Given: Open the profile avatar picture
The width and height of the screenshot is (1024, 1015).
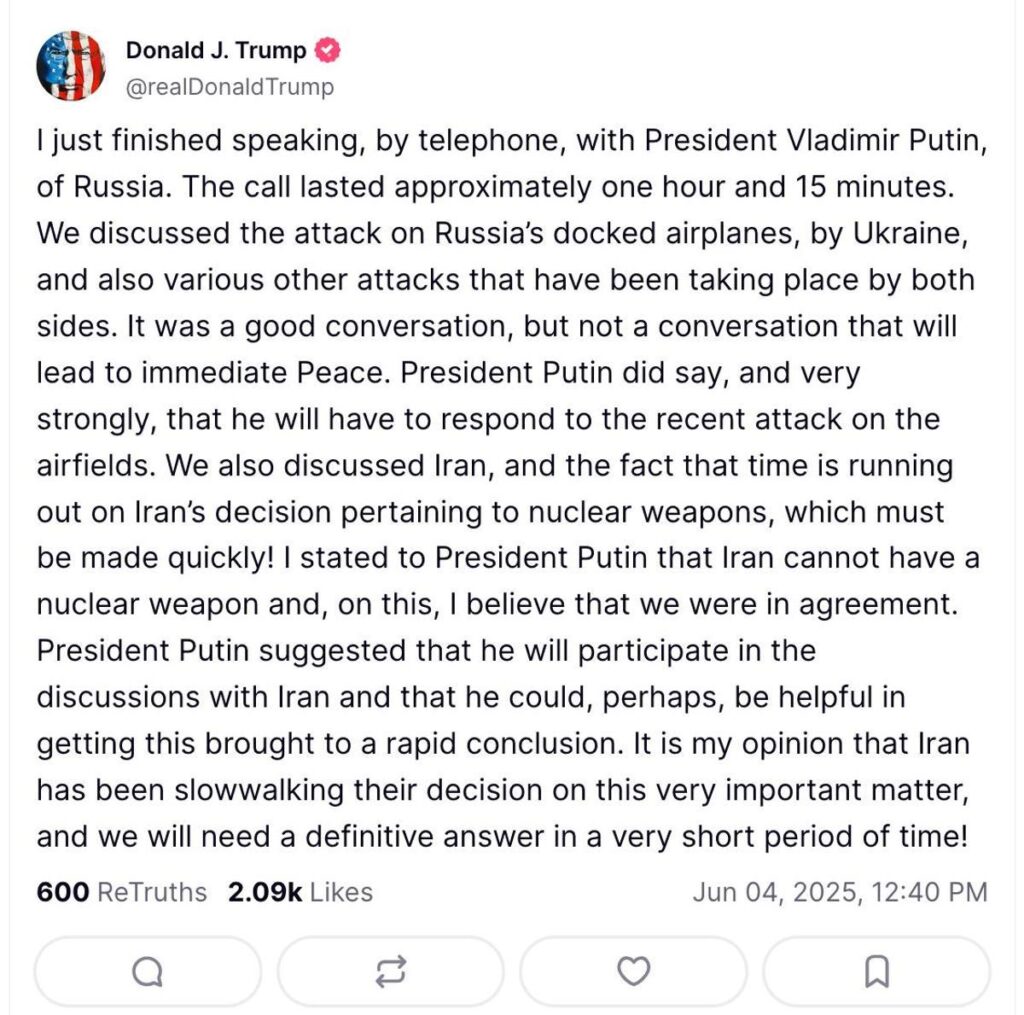Looking at the screenshot, I should (x=71, y=67).
